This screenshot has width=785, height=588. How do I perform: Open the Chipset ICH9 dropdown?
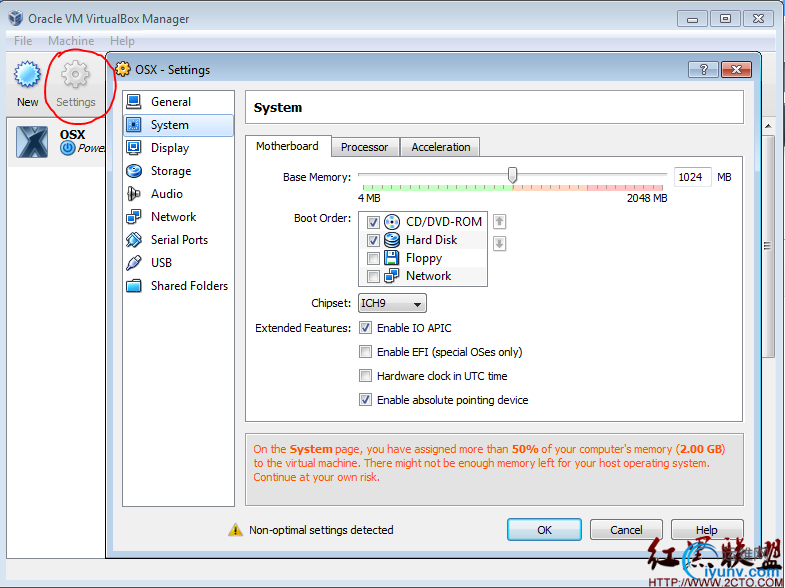click(x=392, y=303)
